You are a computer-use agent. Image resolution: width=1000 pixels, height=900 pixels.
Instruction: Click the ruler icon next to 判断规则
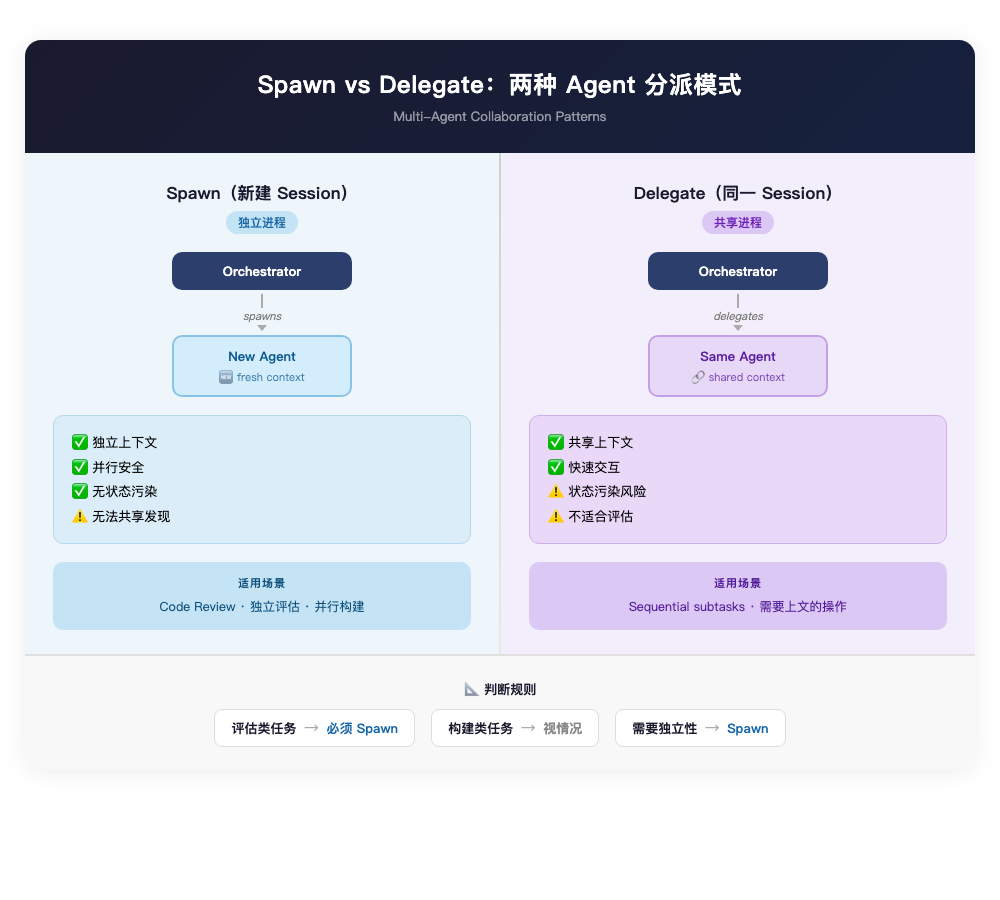tap(468, 688)
